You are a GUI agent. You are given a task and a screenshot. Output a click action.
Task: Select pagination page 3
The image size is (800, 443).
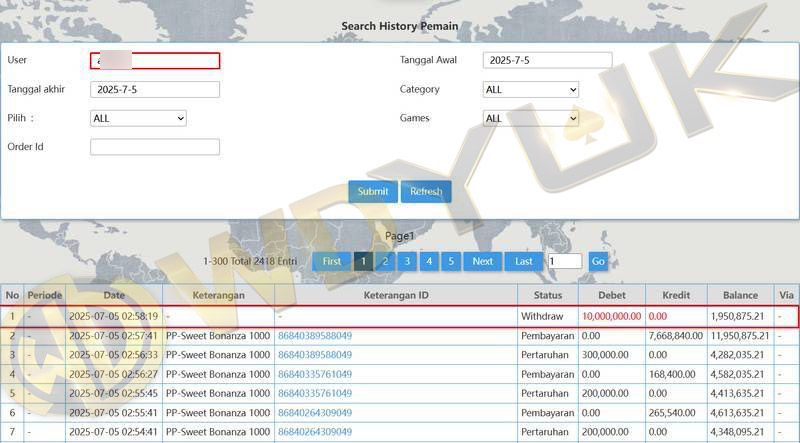coord(407,261)
